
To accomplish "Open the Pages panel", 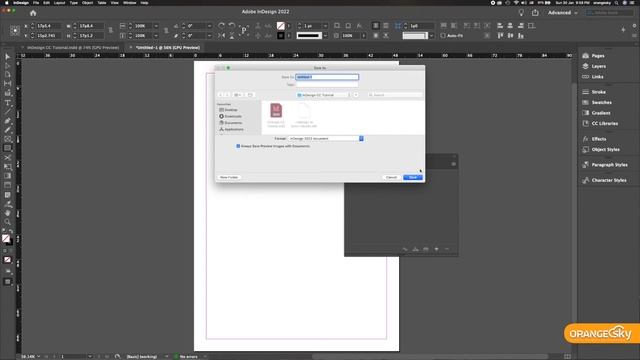I will (598, 56).
